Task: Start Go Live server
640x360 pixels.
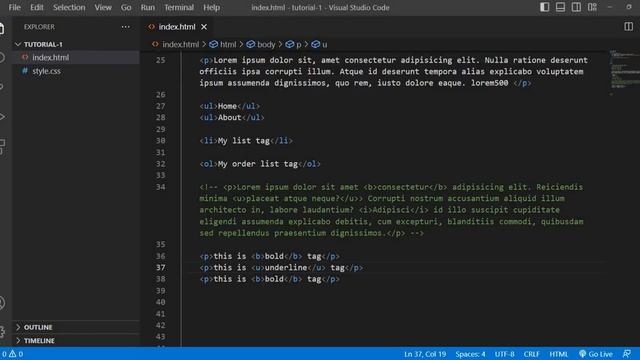Action: 596,354
